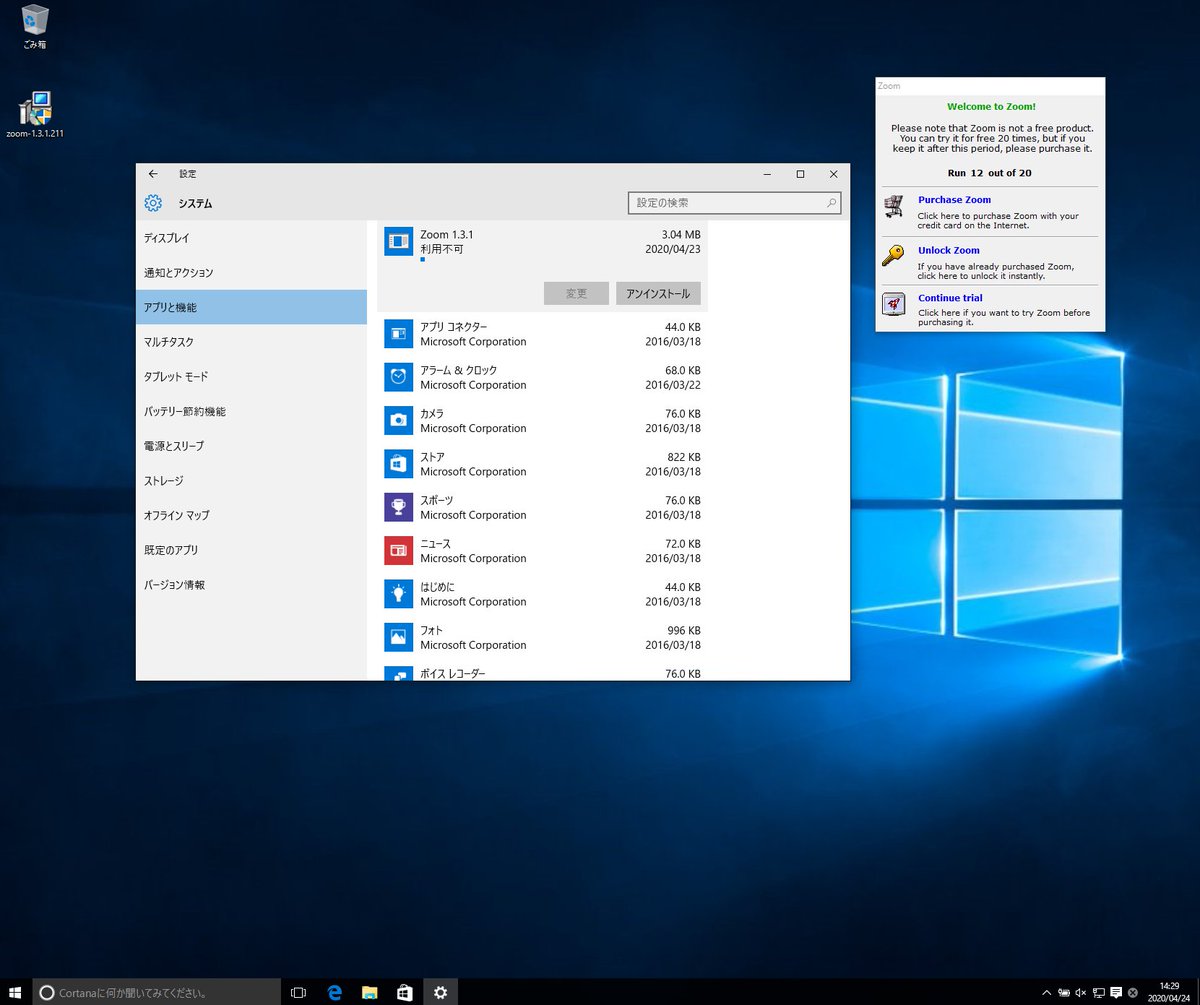1200x1005 pixels.
Task: Click the greyed 変更 button
Action: click(x=576, y=293)
